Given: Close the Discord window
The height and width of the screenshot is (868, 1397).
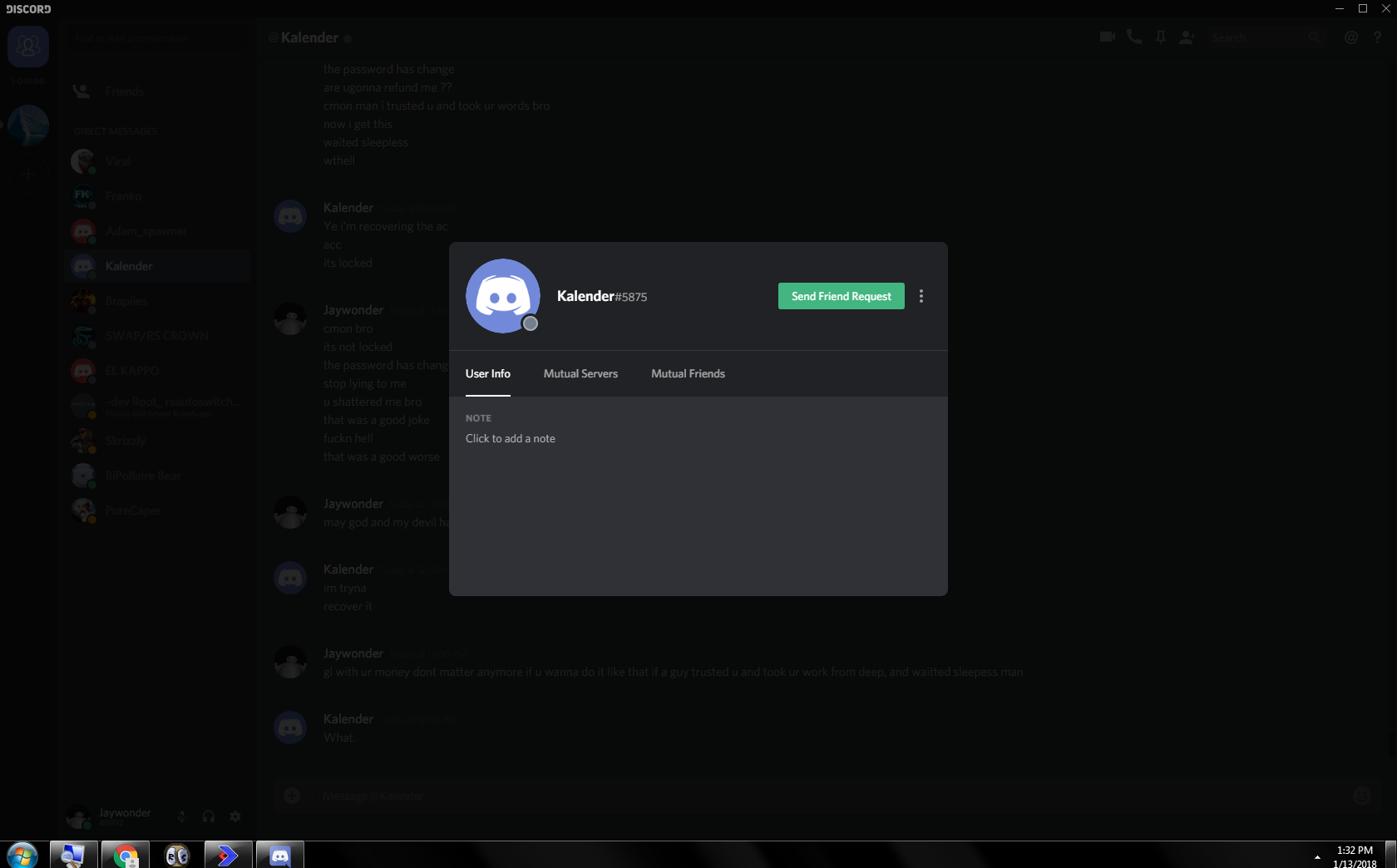Looking at the screenshot, I should pyautogui.click(x=1386, y=8).
